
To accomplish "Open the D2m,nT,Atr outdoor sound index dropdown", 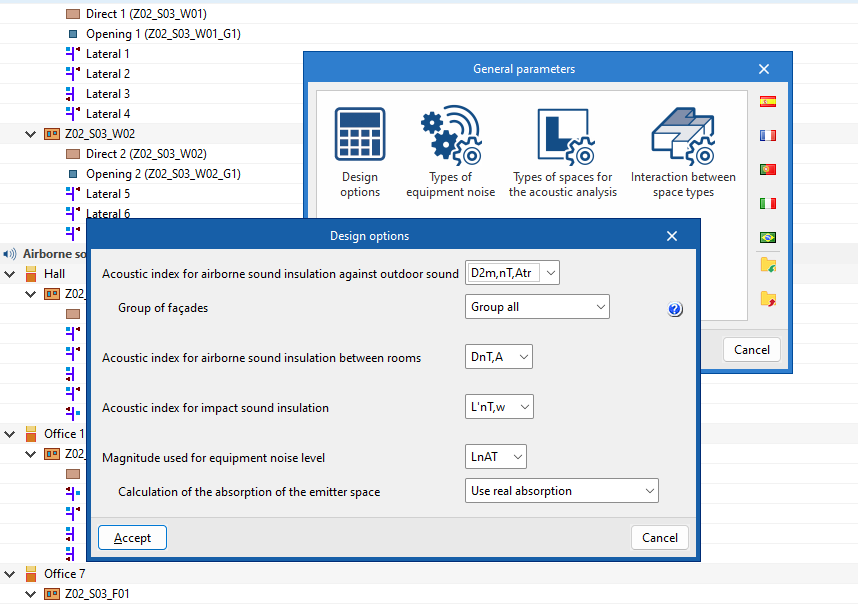I will (x=512, y=273).
